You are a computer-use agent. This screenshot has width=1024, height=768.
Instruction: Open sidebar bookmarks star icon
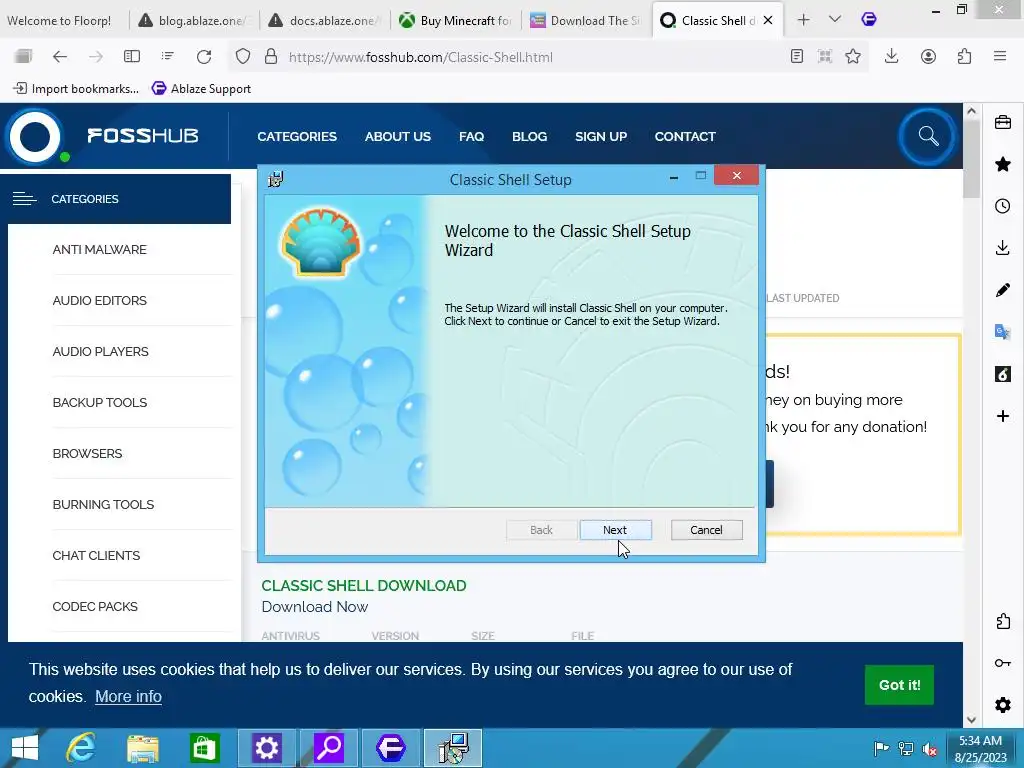(1003, 164)
